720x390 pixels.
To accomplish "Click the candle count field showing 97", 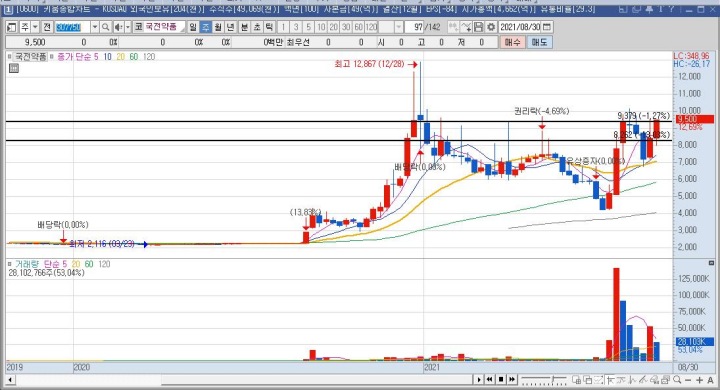I will (413, 27).
